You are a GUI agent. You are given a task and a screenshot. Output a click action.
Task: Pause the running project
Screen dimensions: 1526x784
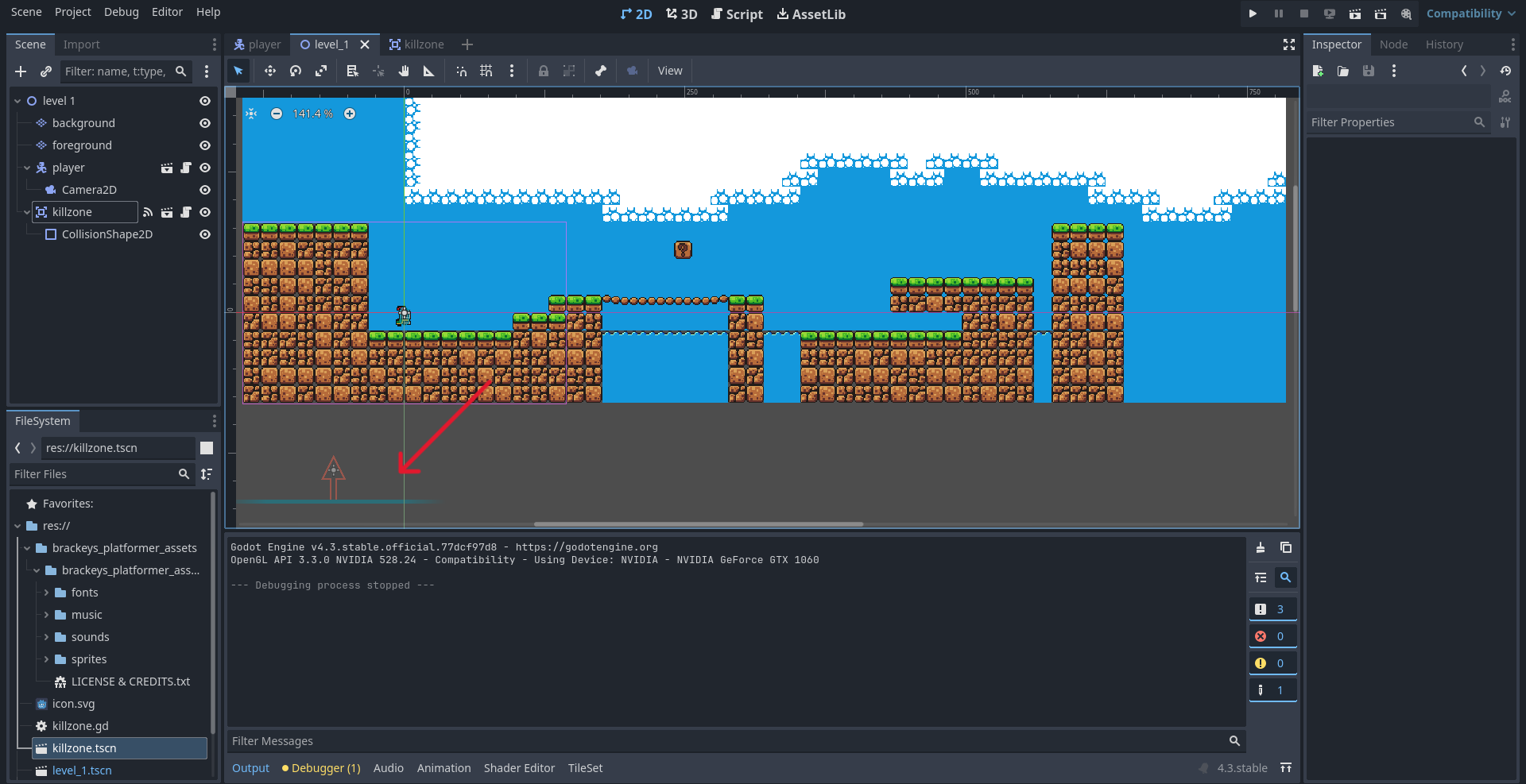point(1278,14)
